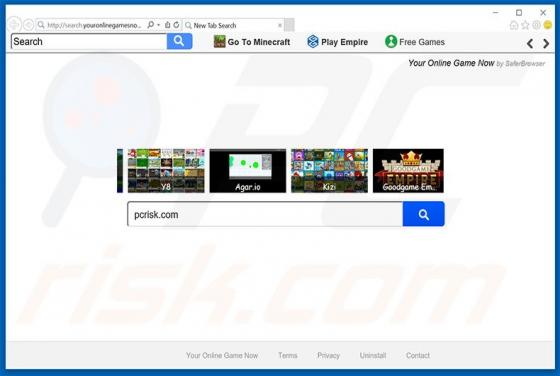
Task: Refresh the page with reload icon
Action: [x=176, y=25]
